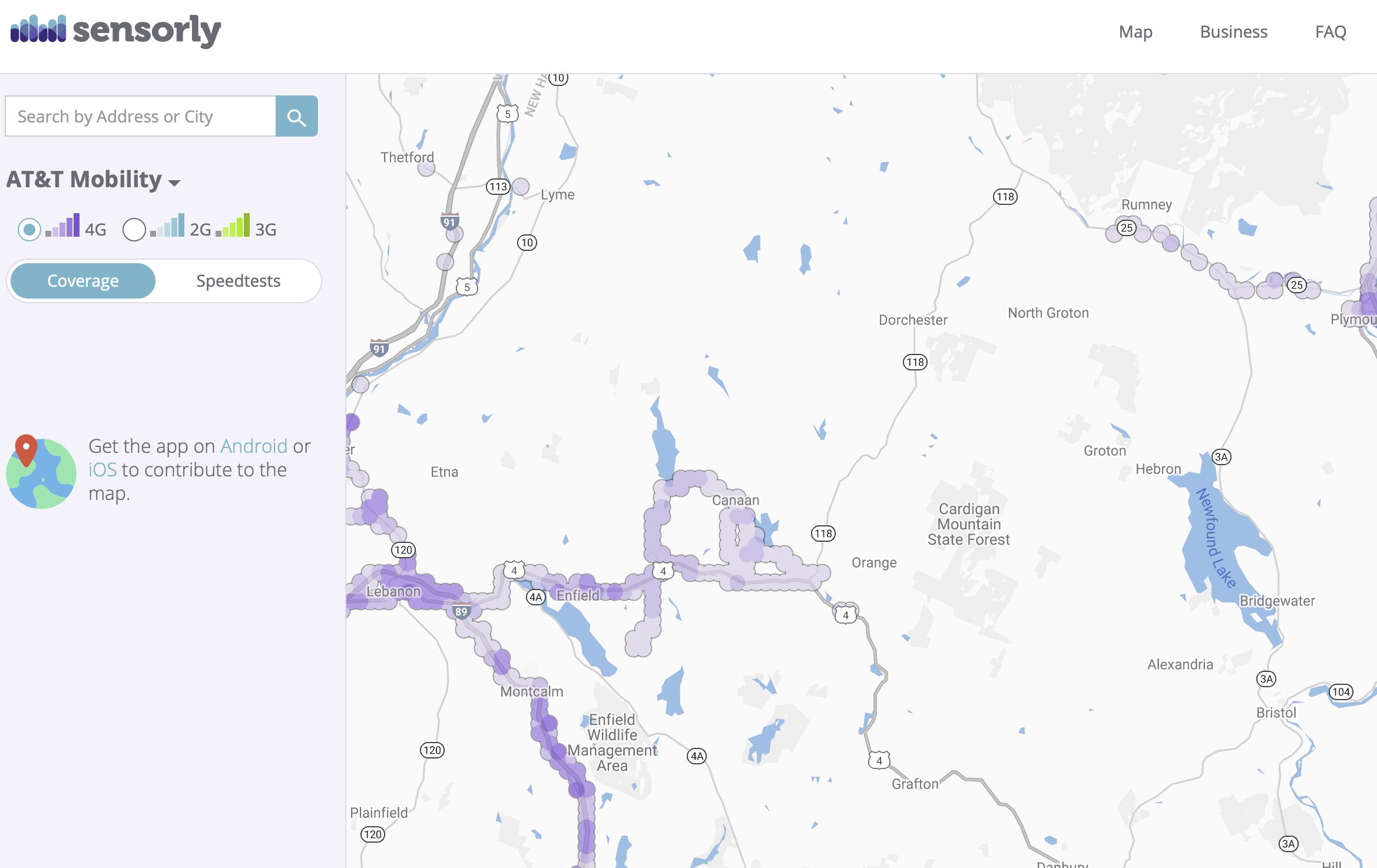1377x868 pixels.
Task: Click the globe with map pin icon
Action: coord(40,472)
